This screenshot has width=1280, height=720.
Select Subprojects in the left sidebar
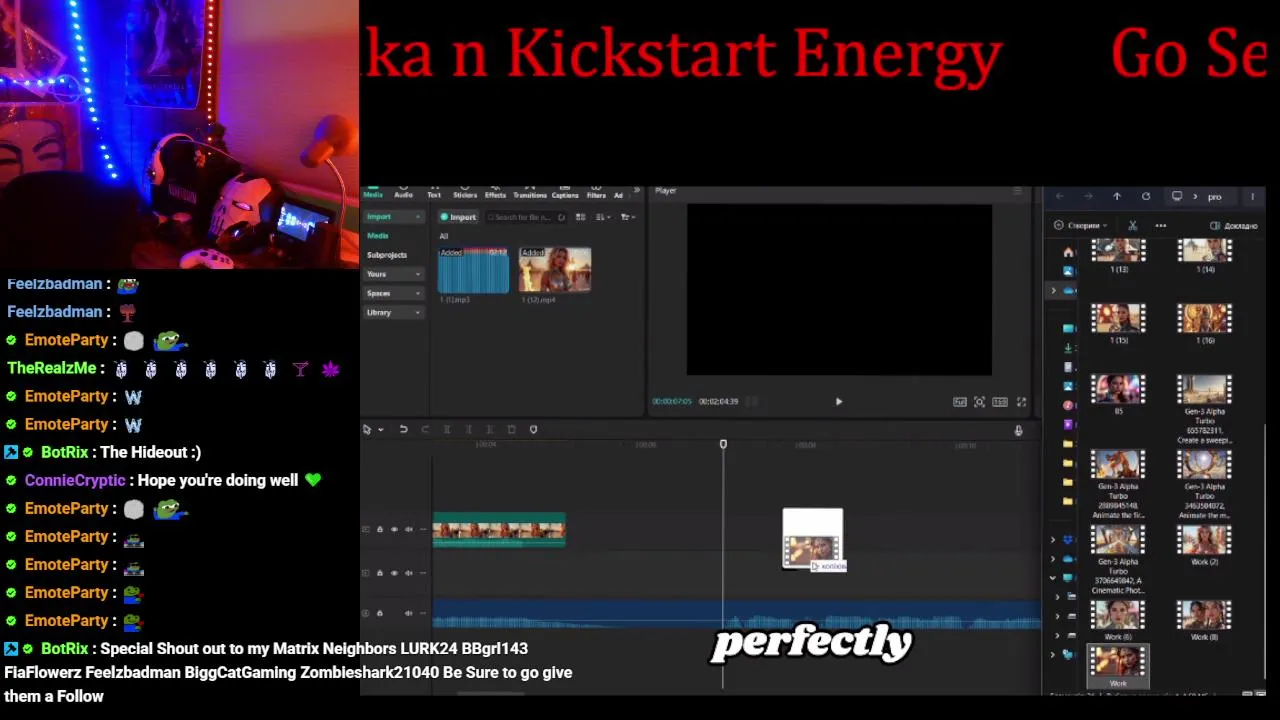[387, 255]
